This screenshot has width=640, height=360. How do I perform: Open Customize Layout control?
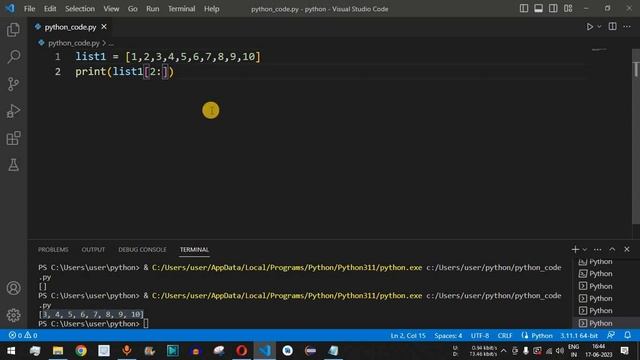point(568,8)
